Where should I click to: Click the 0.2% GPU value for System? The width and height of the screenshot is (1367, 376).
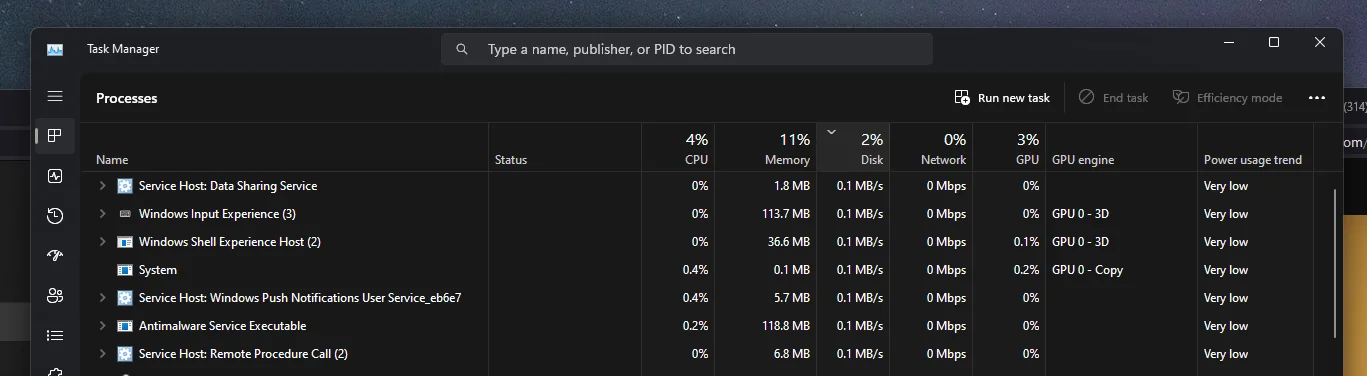pyautogui.click(x=1026, y=270)
